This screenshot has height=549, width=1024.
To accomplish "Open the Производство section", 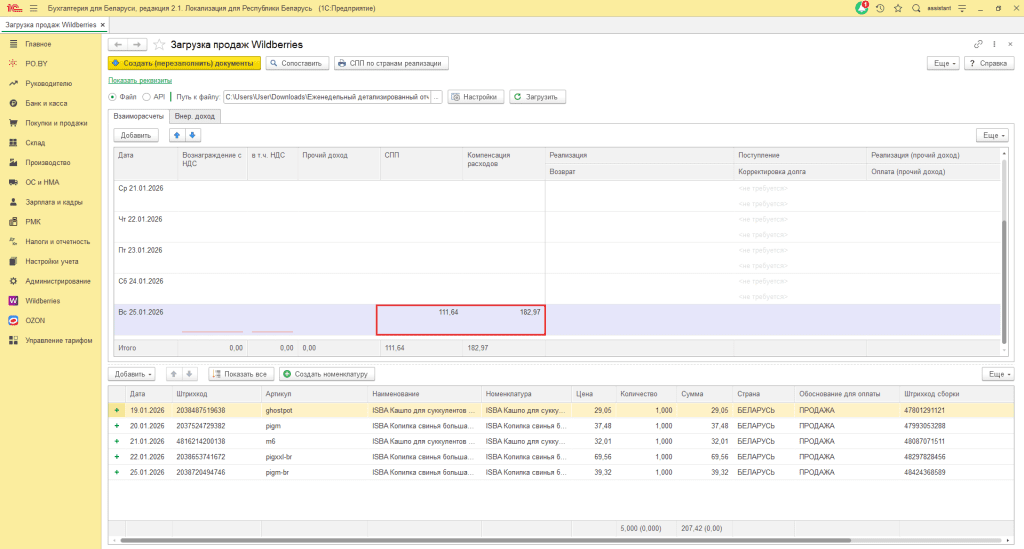I will [48, 163].
